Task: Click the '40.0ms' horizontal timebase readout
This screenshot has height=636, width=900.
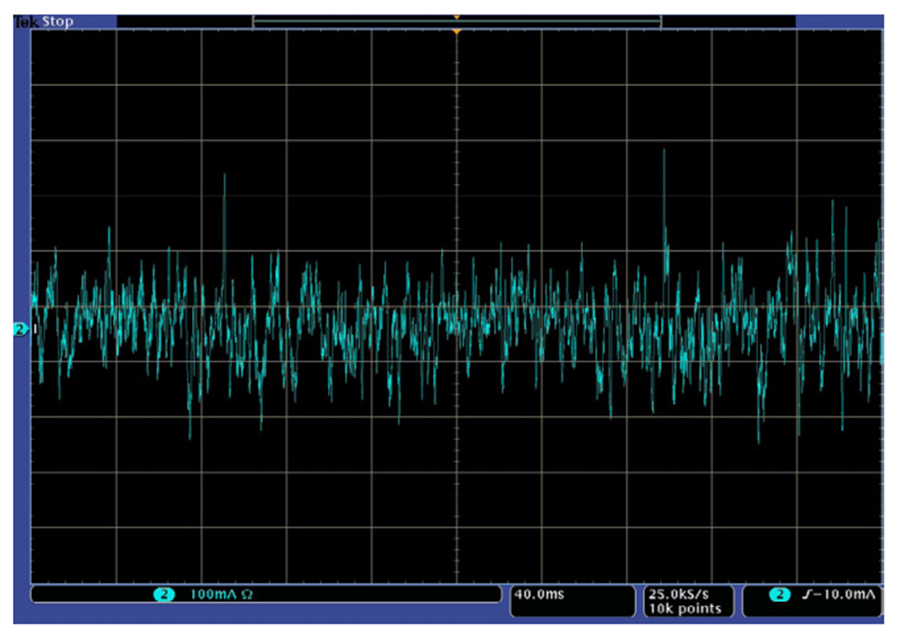Action: [x=539, y=594]
